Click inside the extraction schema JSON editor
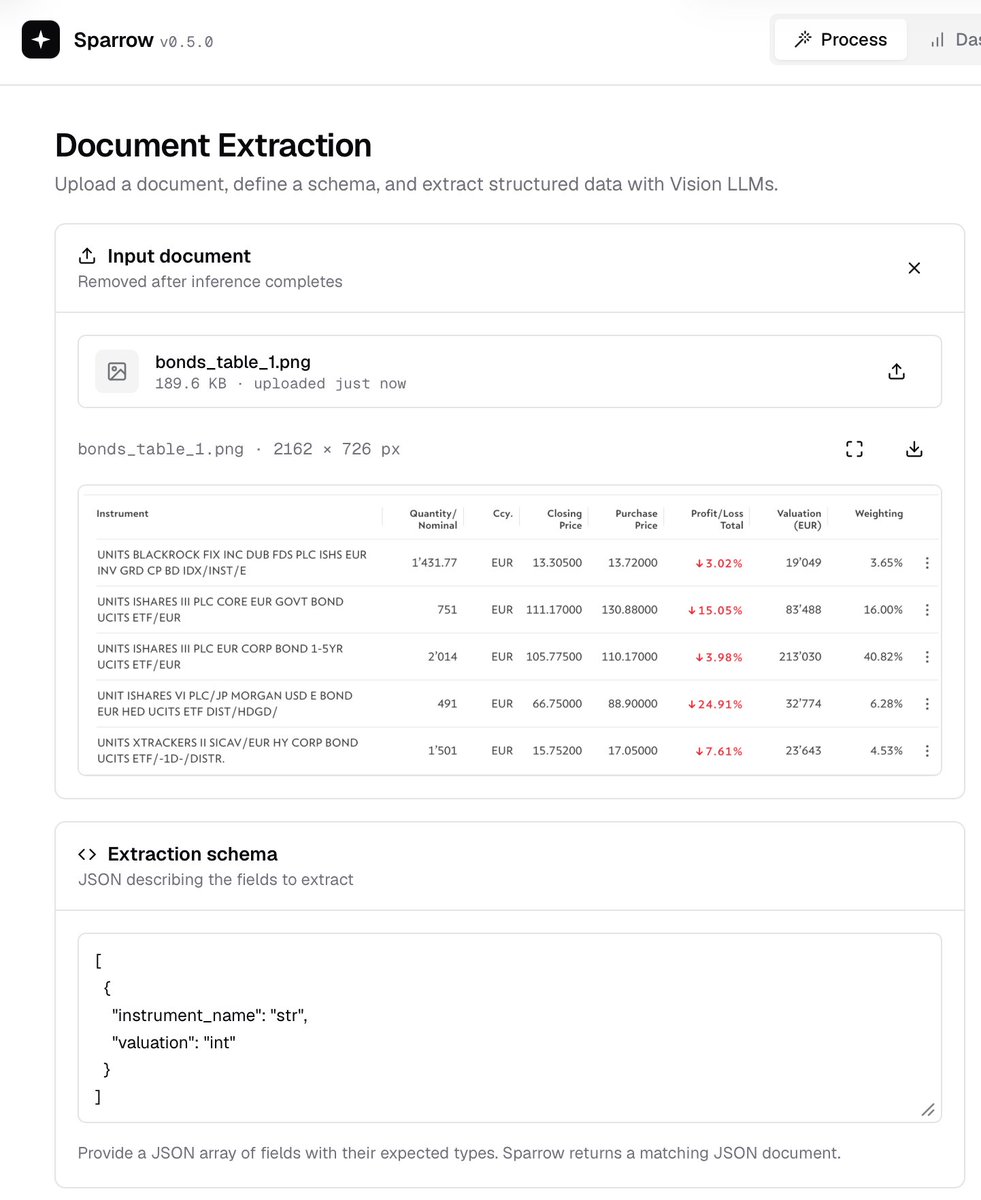The height and width of the screenshot is (1200, 981). click(510, 1028)
